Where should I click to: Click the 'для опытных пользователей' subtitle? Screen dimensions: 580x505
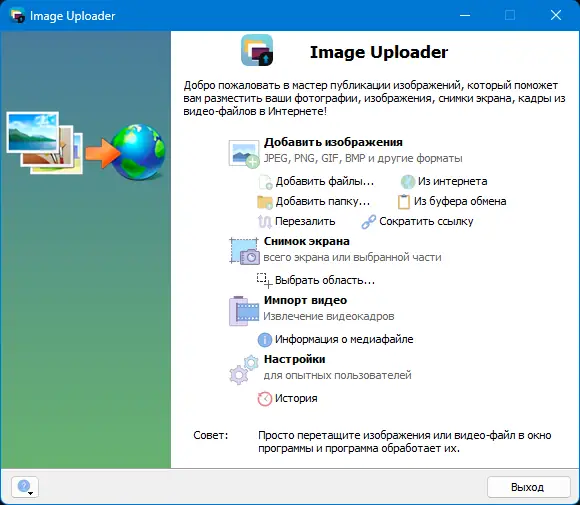click(337, 376)
